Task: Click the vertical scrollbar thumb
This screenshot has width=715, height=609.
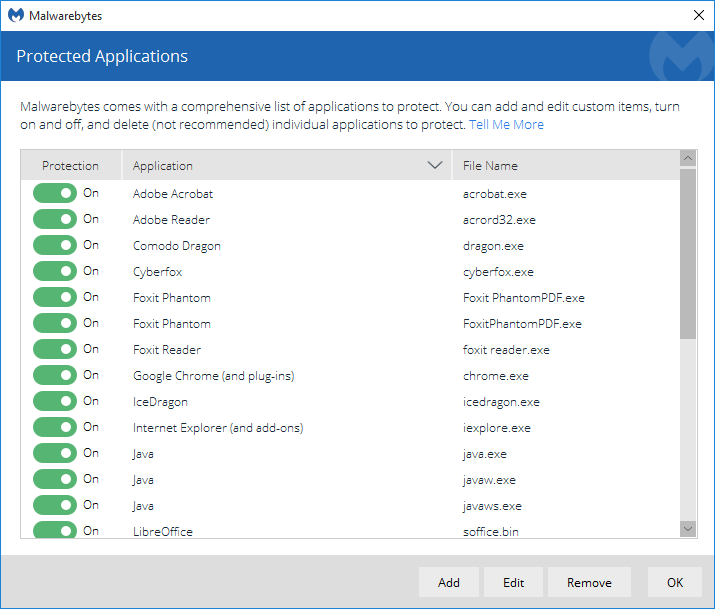Action: 688,254
